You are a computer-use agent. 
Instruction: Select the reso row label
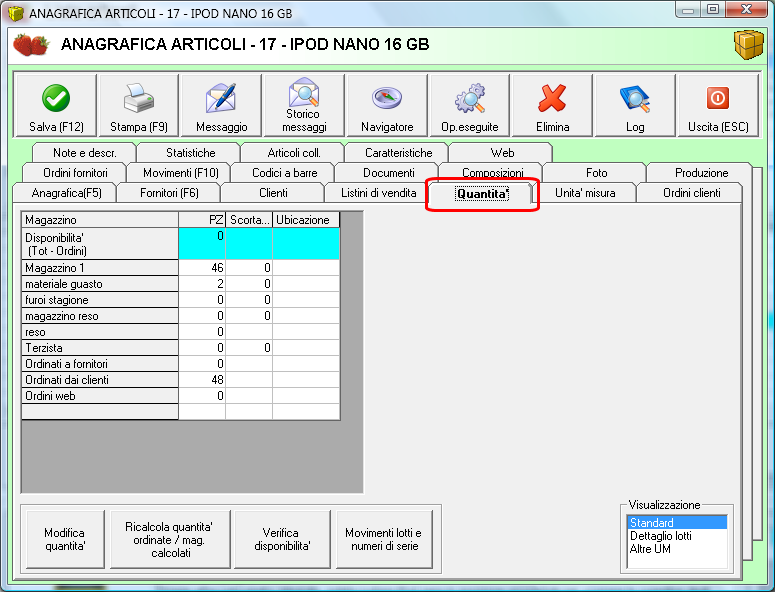100,332
